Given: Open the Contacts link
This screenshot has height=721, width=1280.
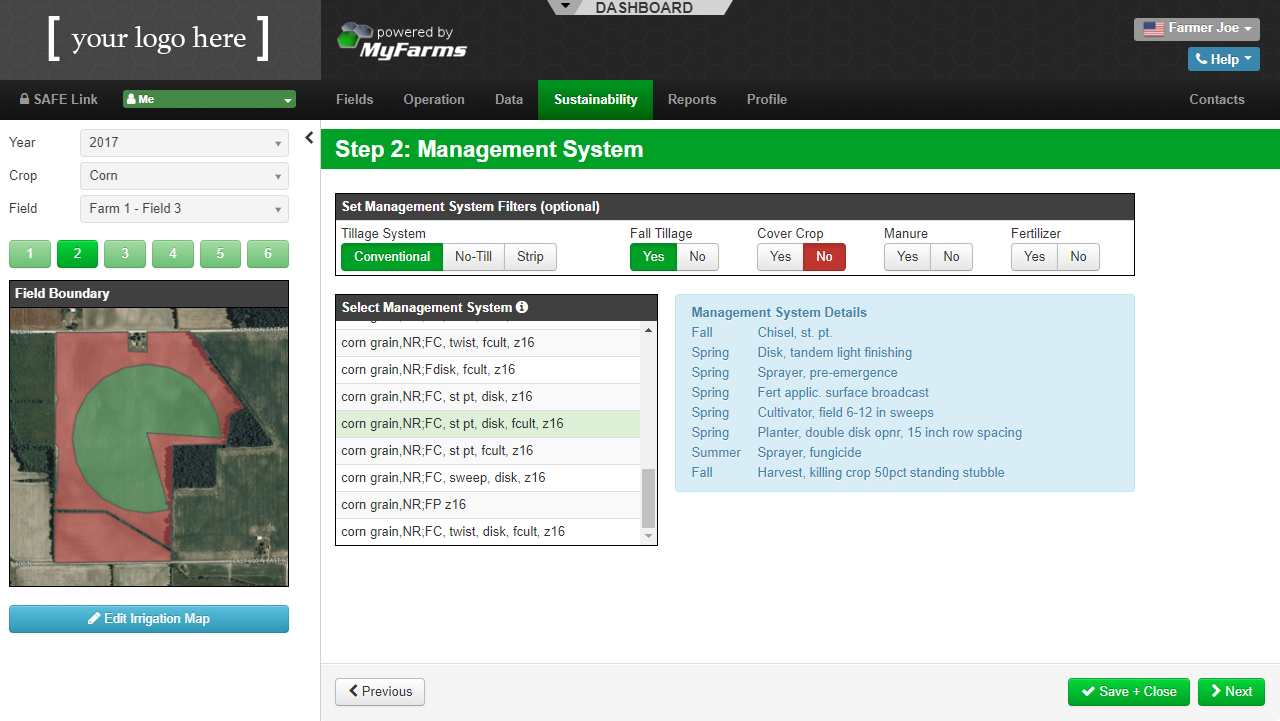Looking at the screenshot, I should [x=1217, y=100].
